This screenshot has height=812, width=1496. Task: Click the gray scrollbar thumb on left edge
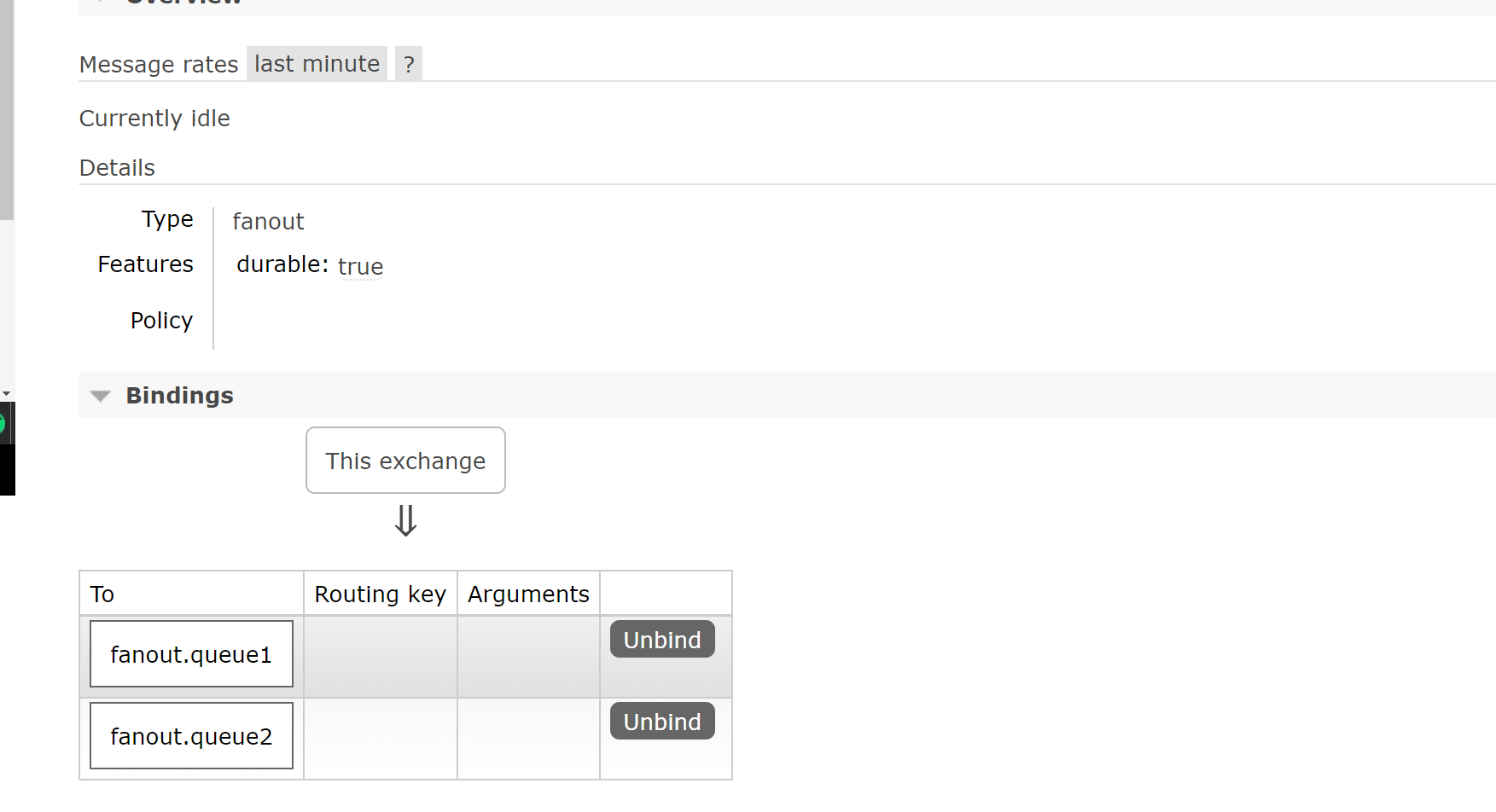coord(6,111)
